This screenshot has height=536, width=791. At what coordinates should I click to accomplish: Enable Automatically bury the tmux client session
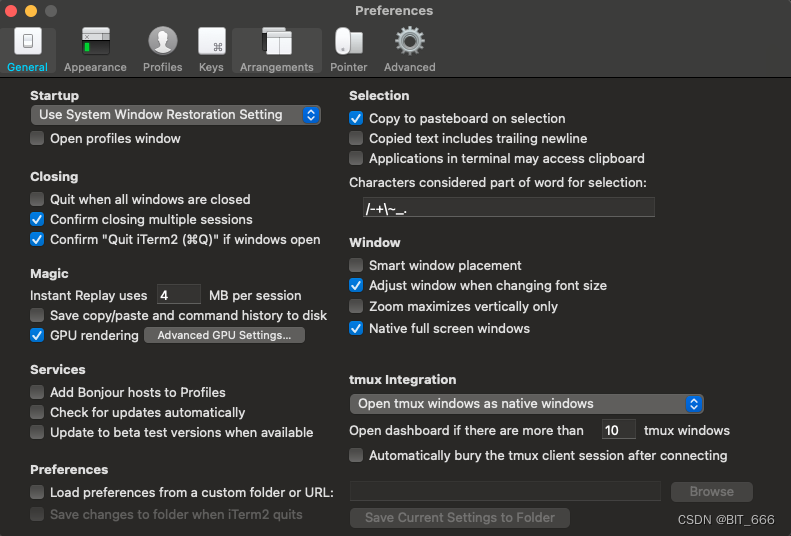[x=356, y=455]
